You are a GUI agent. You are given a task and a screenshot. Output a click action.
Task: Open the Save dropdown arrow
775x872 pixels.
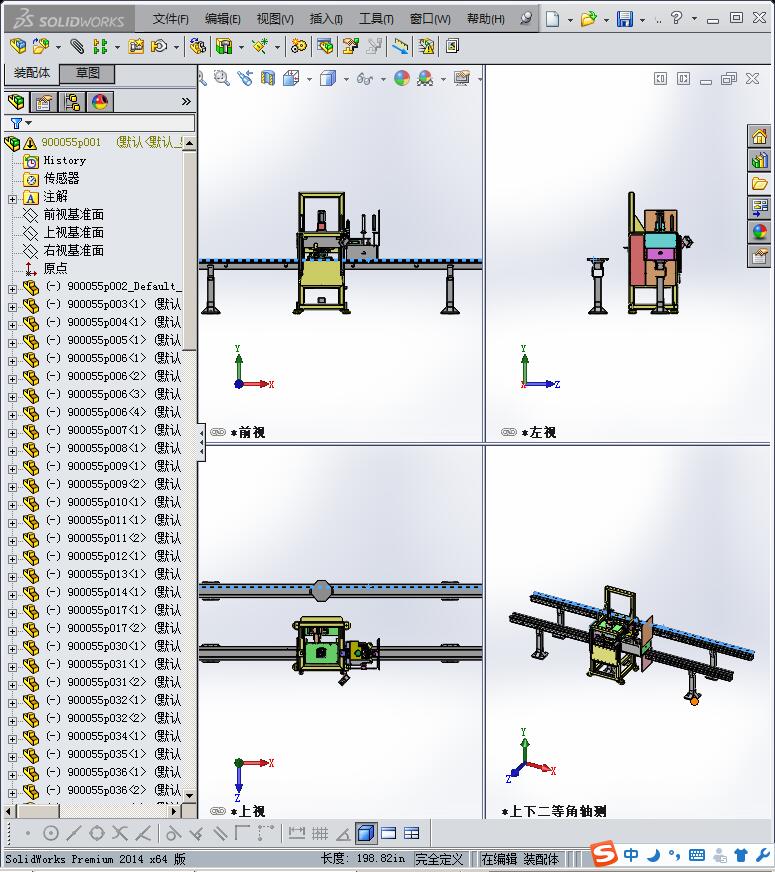click(643, 19)
